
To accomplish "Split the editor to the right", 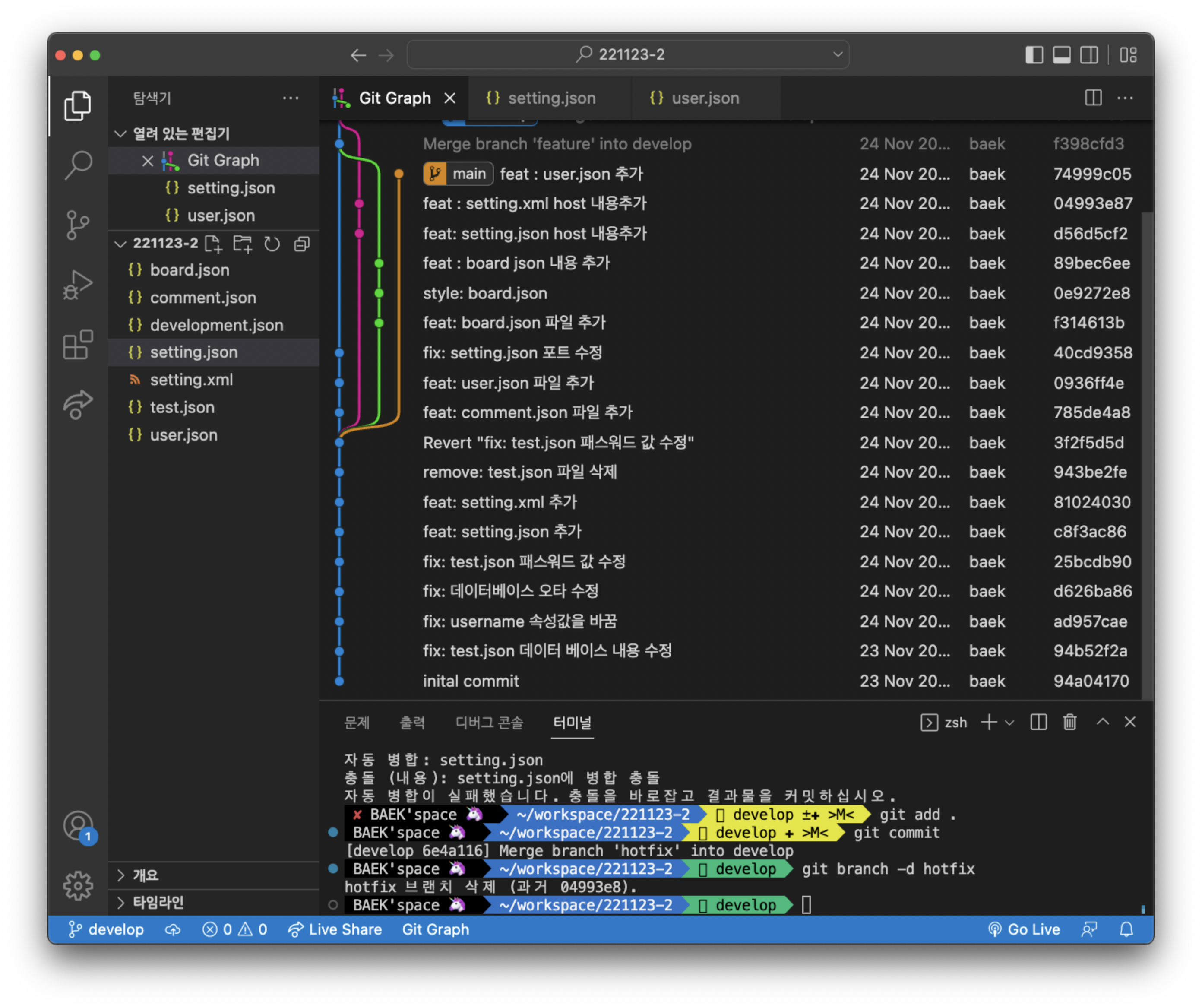I will tap(1093, 98).
